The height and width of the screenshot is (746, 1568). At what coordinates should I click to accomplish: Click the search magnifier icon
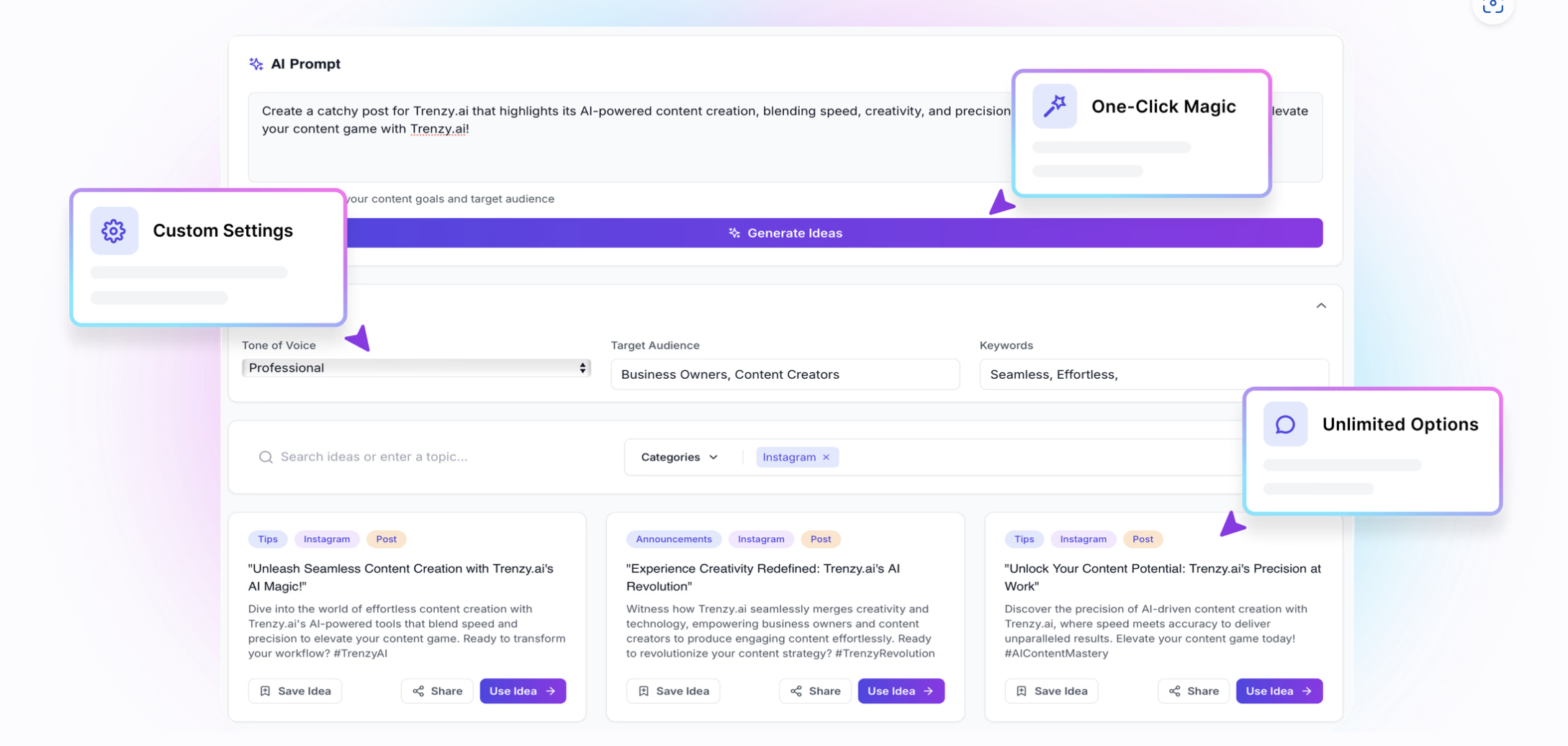coord(266,457)
